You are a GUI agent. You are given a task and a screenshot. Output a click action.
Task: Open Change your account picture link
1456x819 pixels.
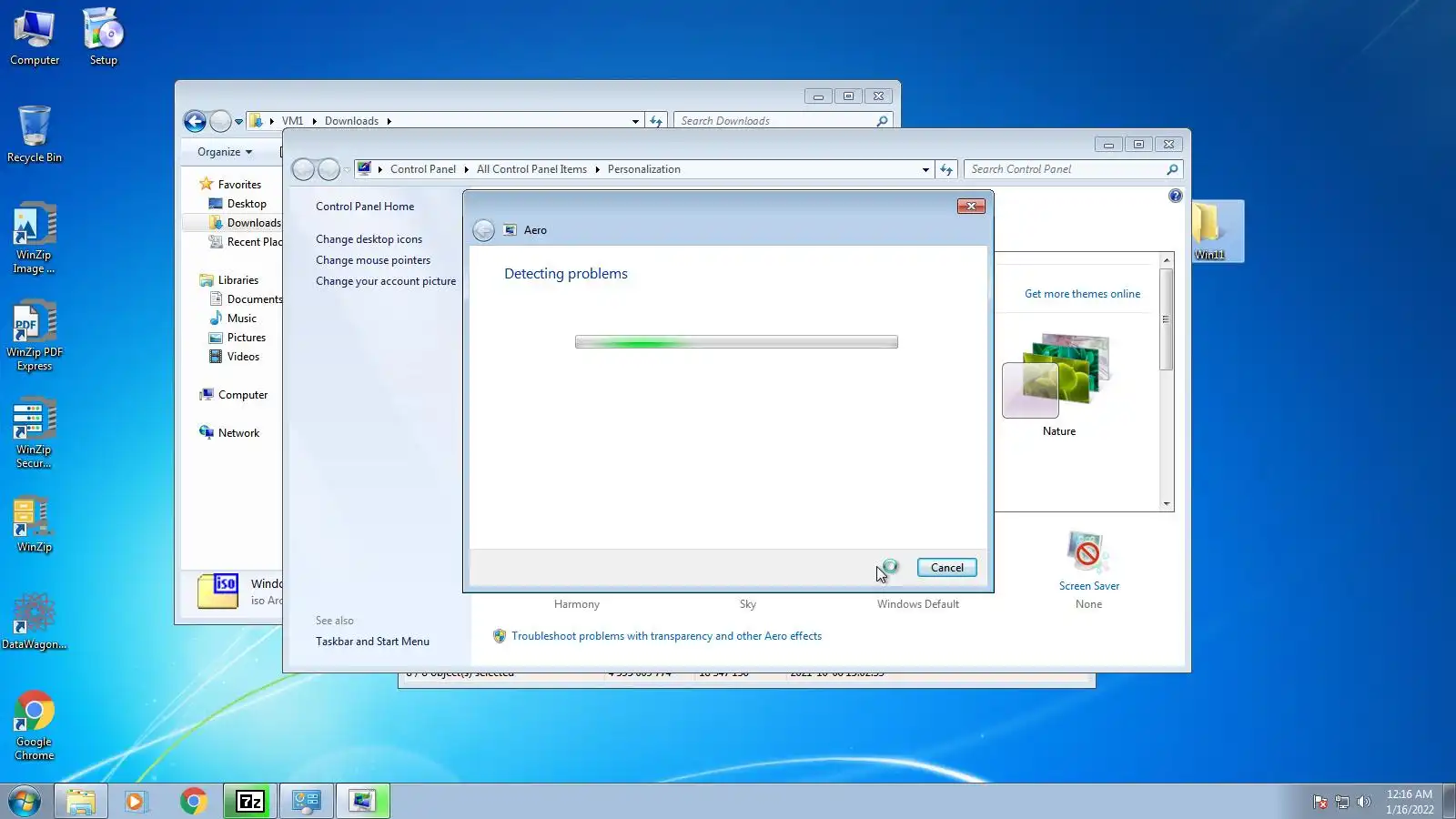pos(386,281)
